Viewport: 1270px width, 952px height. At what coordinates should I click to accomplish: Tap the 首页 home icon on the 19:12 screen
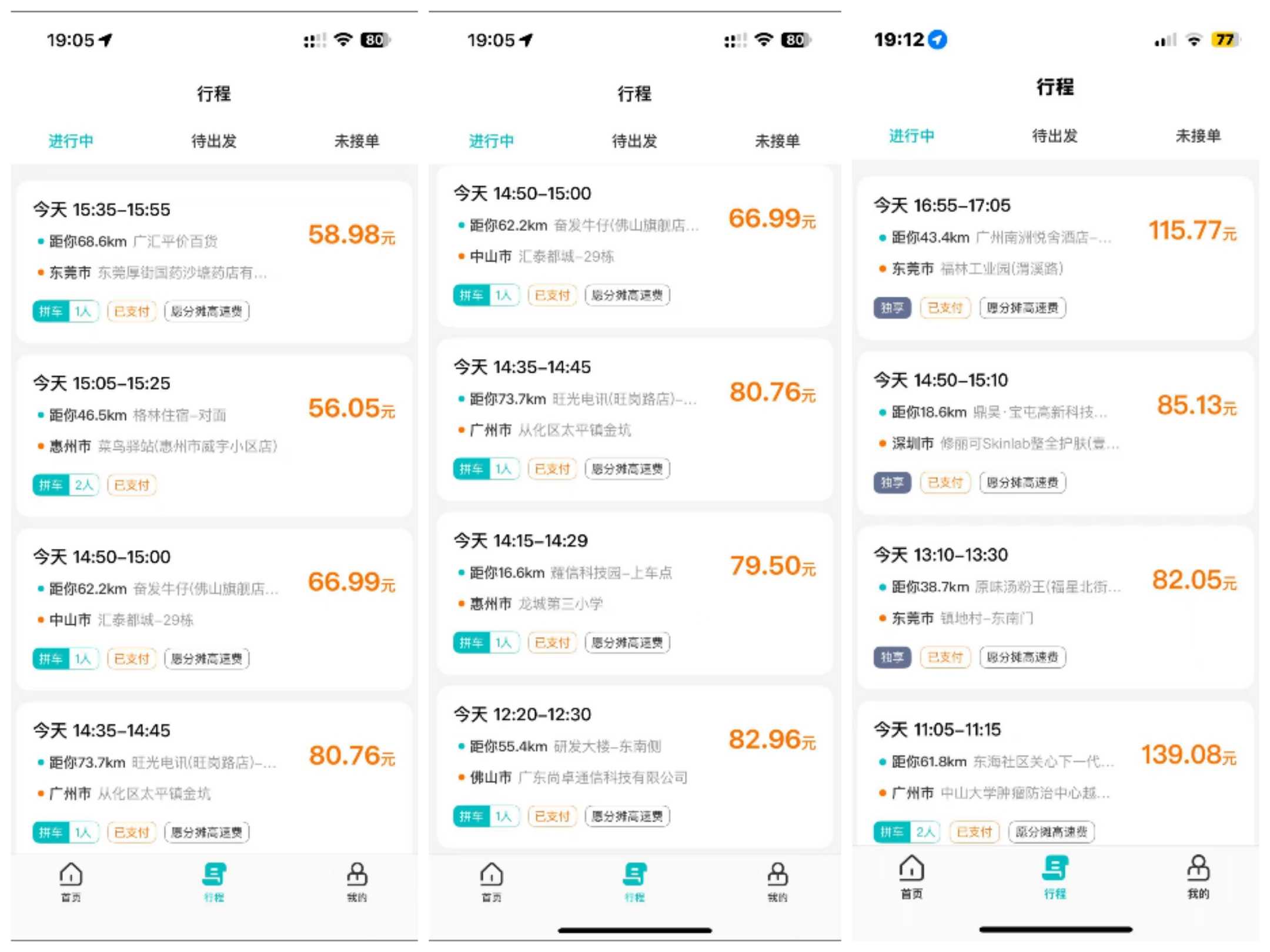tap(911, 876)
